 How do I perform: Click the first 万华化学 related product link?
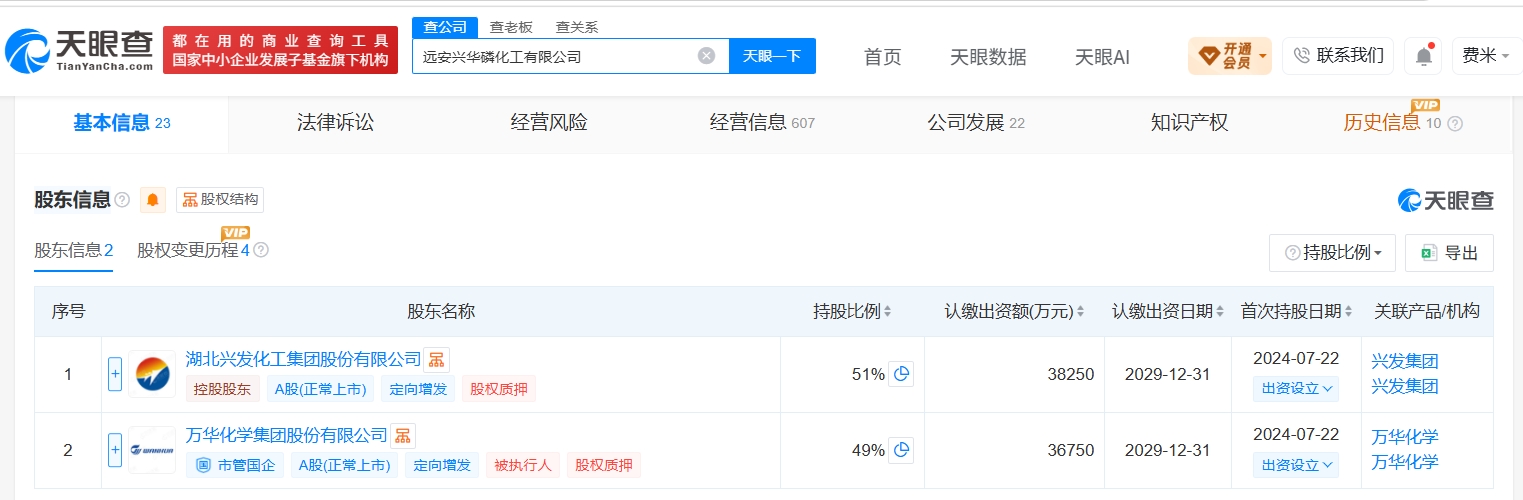tap(1405, 438)
